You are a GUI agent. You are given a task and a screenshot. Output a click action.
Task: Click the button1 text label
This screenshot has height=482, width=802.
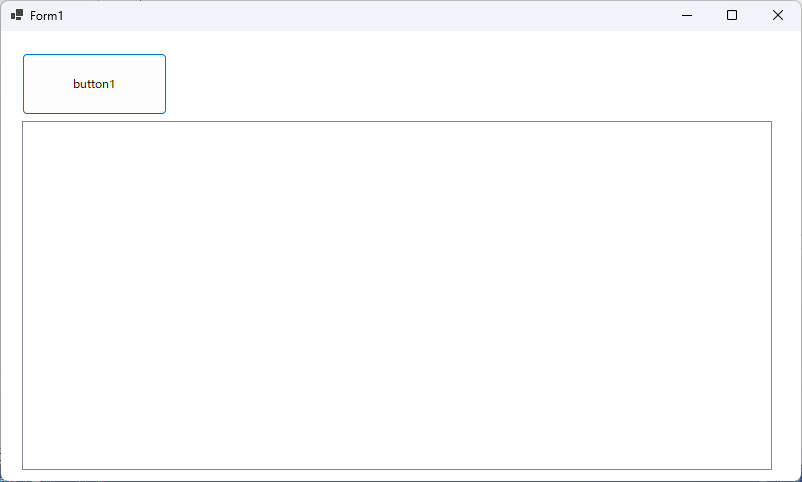(x=94, y=84)
